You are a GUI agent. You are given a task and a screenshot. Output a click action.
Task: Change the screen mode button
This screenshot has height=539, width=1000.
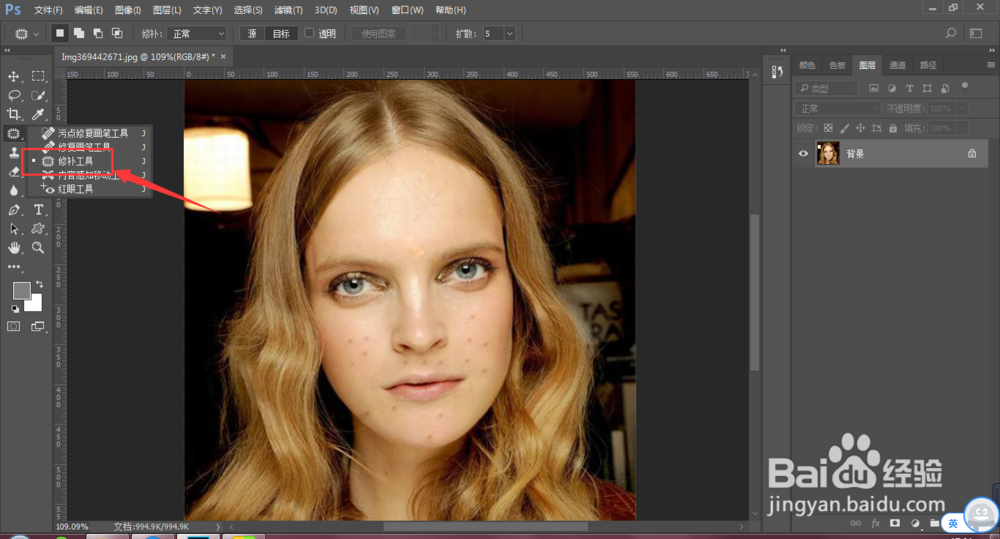(x=38, y=327)
